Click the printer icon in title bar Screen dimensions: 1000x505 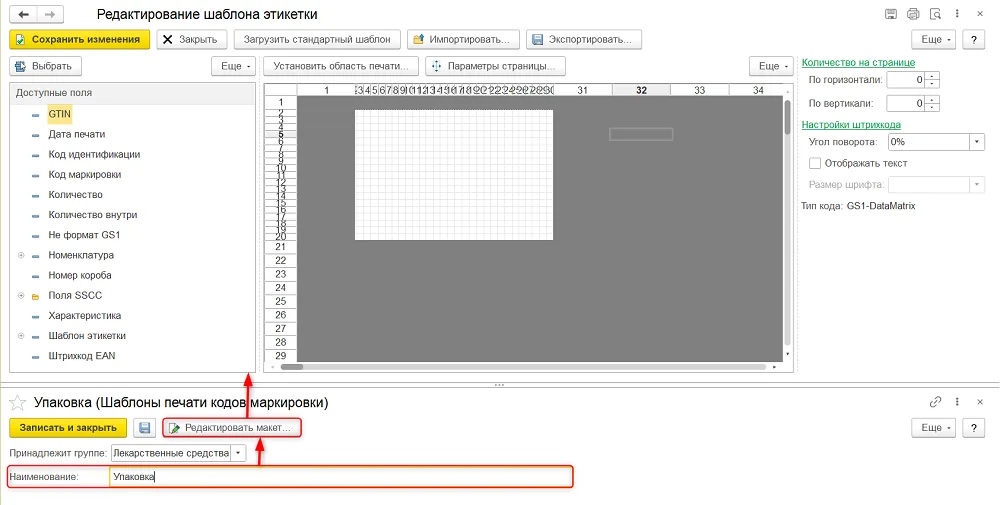pyautogui.click(x=913, y=14)
